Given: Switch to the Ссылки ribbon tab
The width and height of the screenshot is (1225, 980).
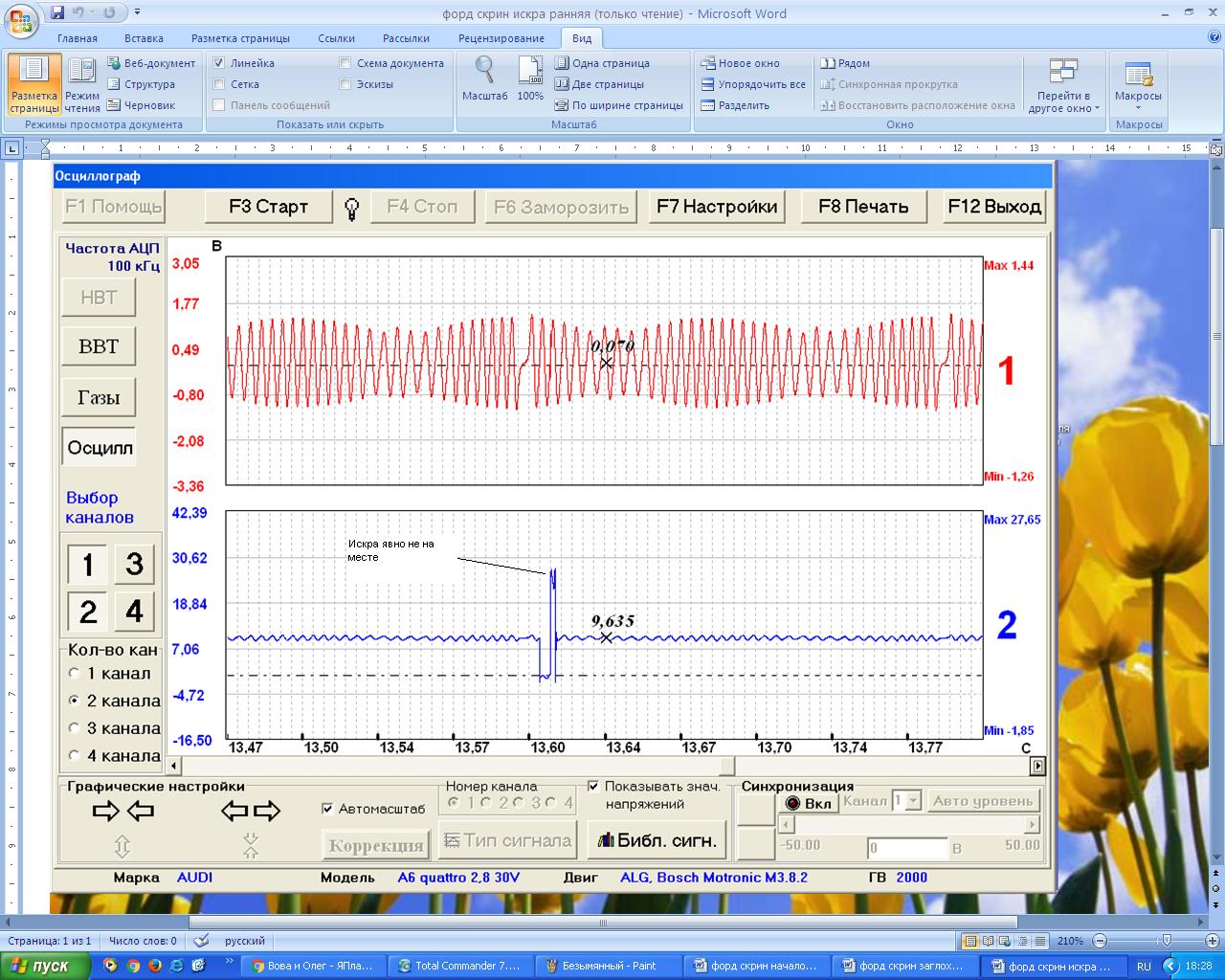Looking at the screenshot, I should tap(336, 38).
